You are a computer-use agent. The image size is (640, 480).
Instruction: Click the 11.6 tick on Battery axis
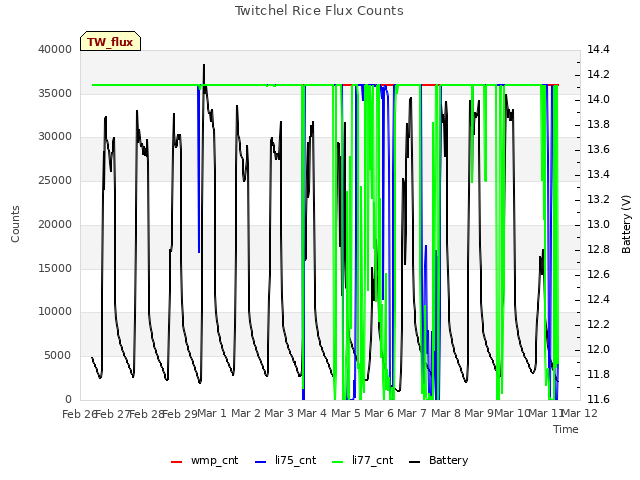tap(598, 399)
